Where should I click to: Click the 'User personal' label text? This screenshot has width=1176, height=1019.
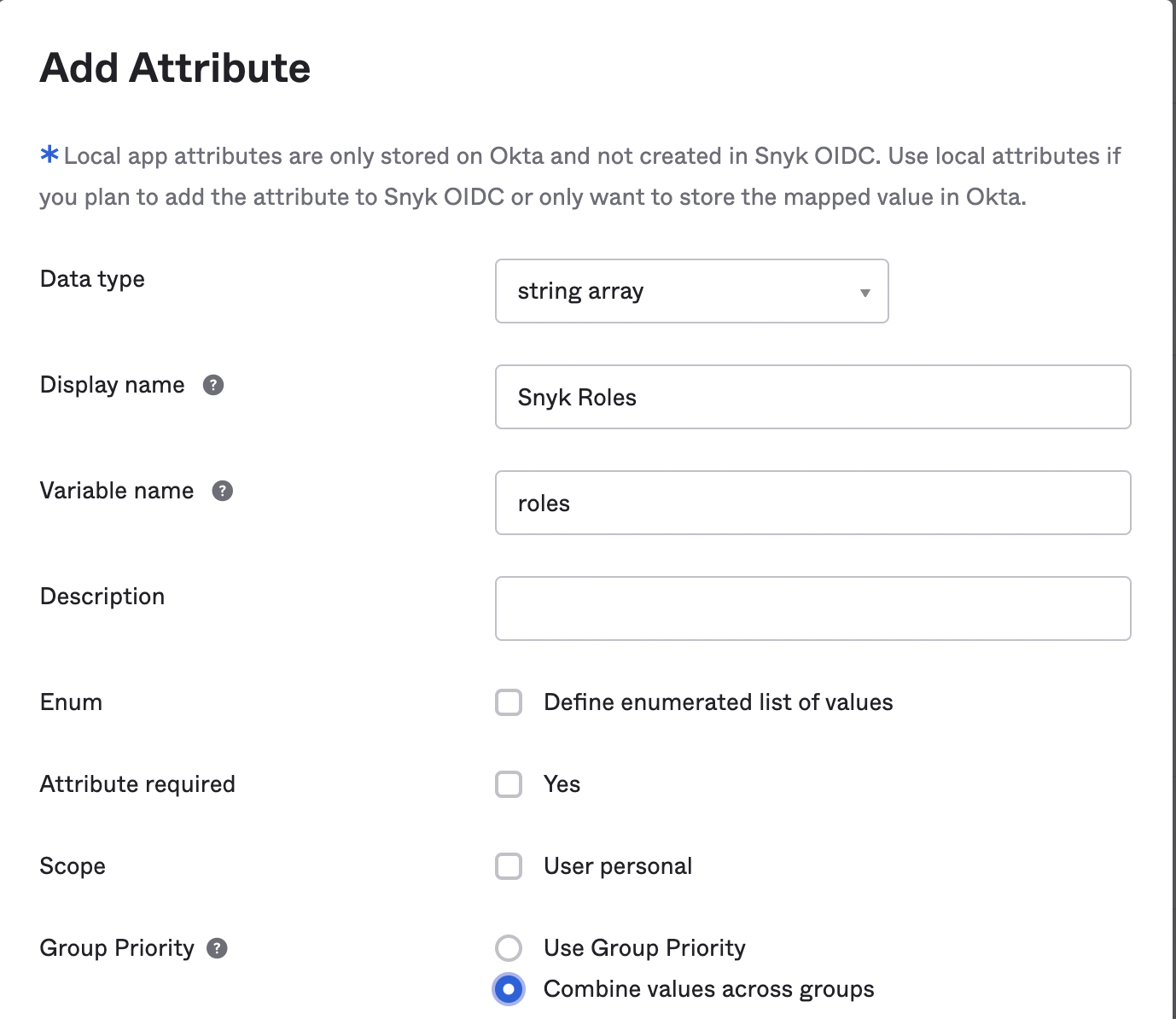pyautogui.click(x=618, y=866)
